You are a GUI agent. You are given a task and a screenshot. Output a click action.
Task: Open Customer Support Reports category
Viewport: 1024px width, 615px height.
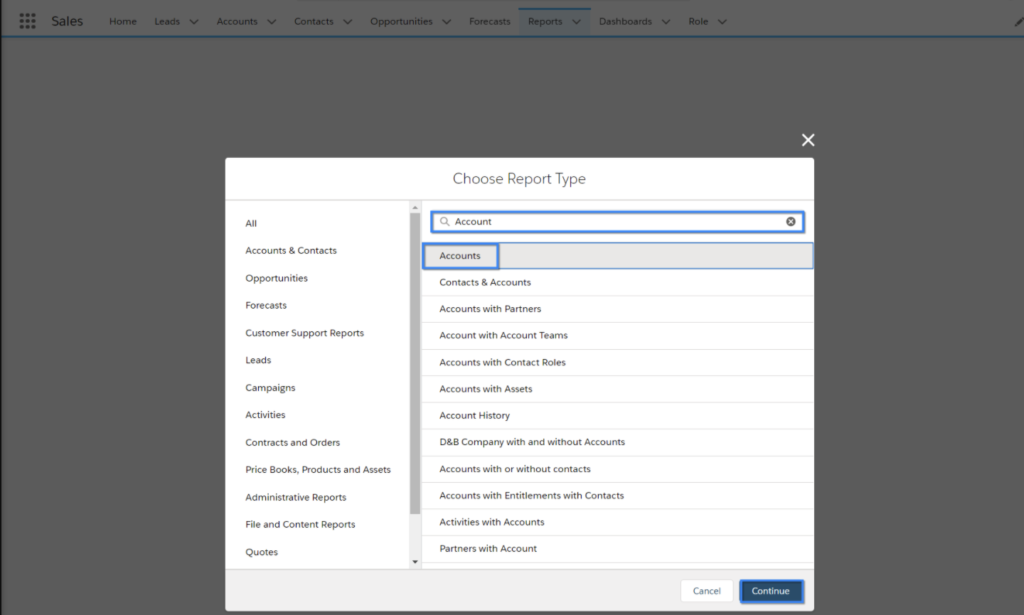click(x=304, y=333)
